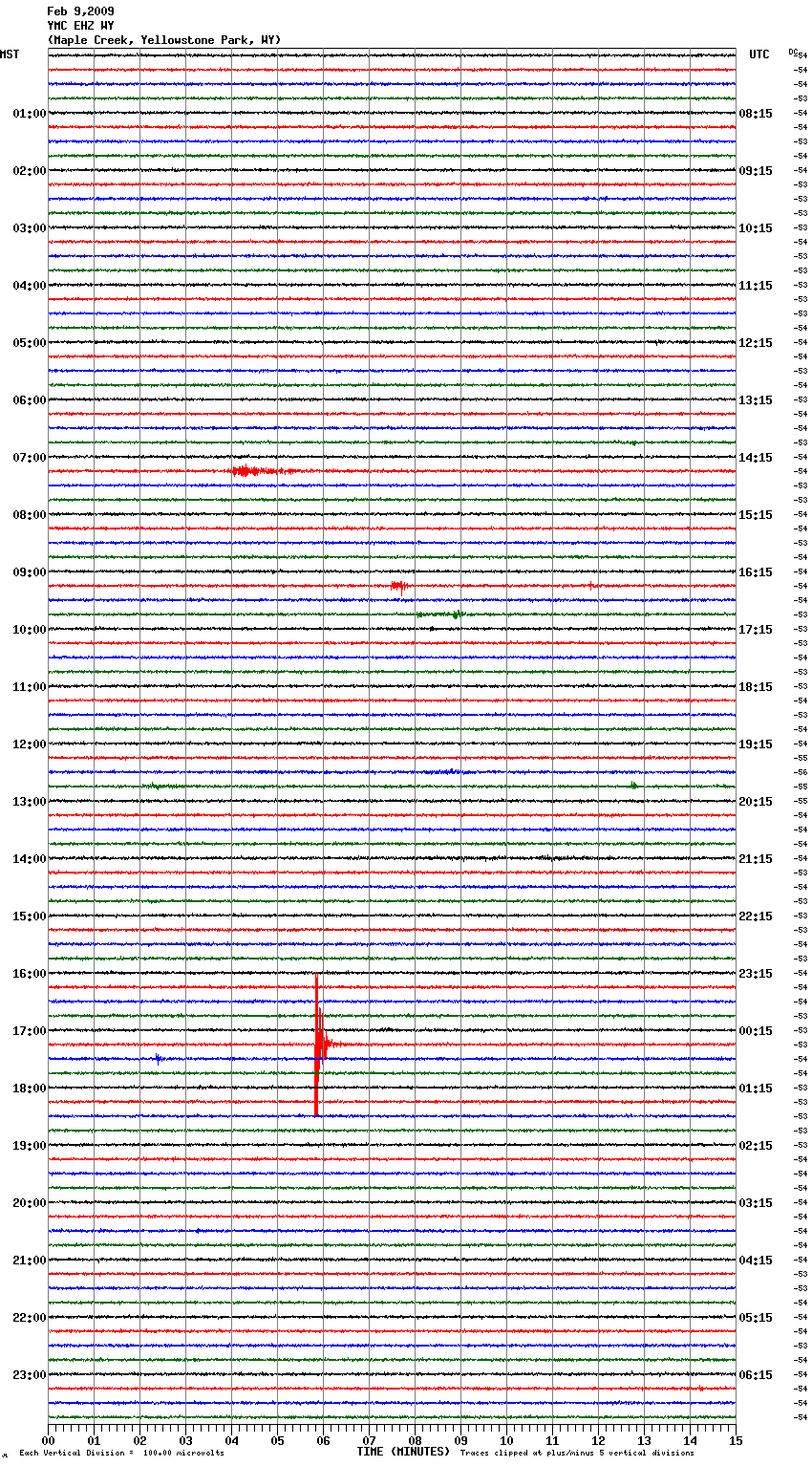Click the '10:15' UTC time label

(x=756, y=228)
